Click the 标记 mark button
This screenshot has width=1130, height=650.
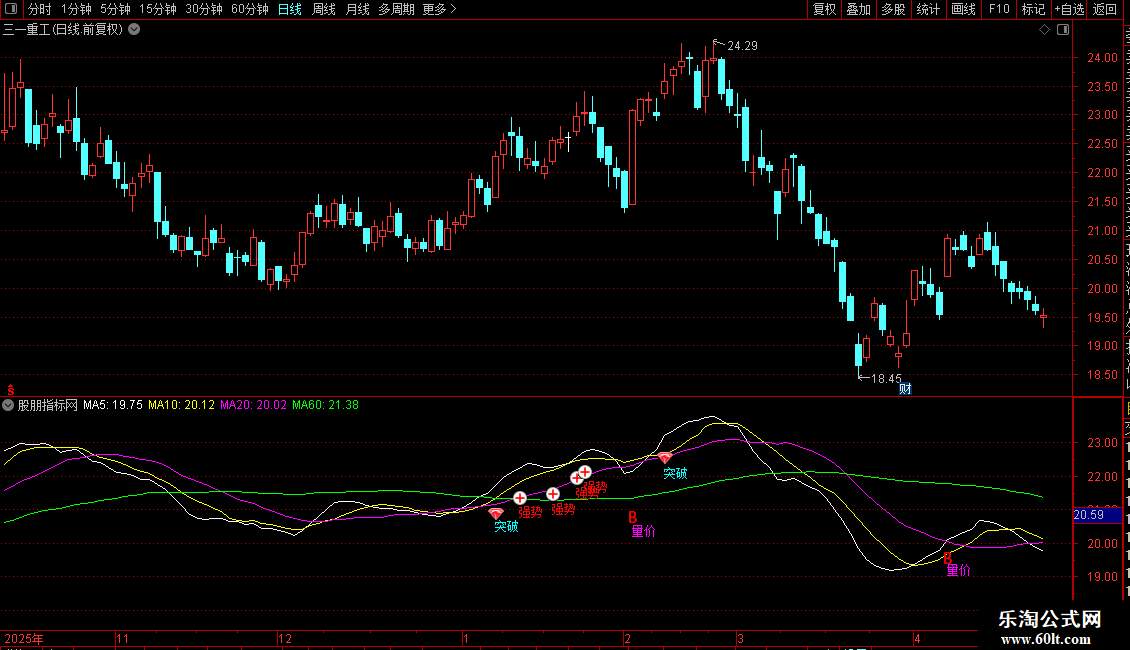click(x=1033, y=9)
